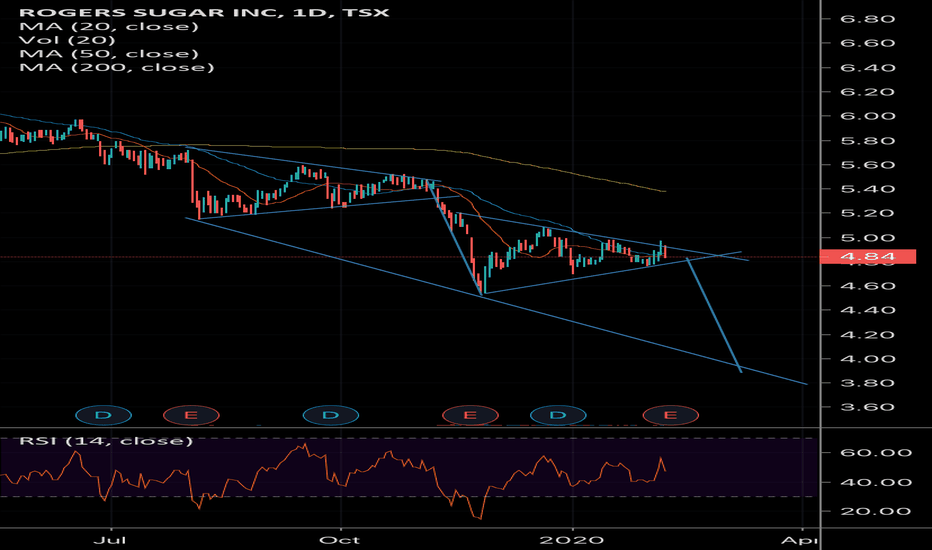
Task: Select the MA (20, close) indicator label
Action: coord(109,26)
